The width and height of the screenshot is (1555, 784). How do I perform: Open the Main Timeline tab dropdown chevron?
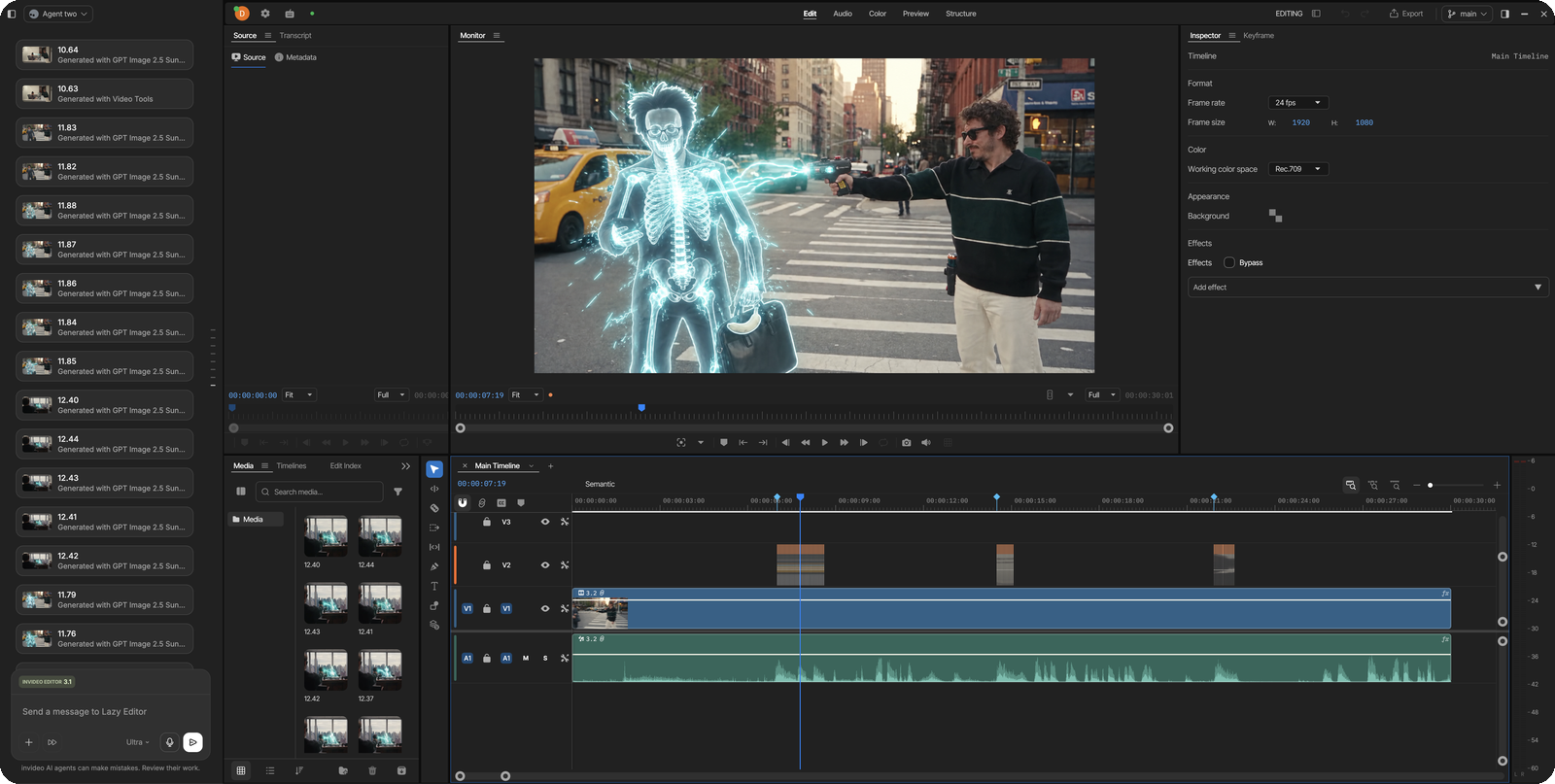[532, 466]
